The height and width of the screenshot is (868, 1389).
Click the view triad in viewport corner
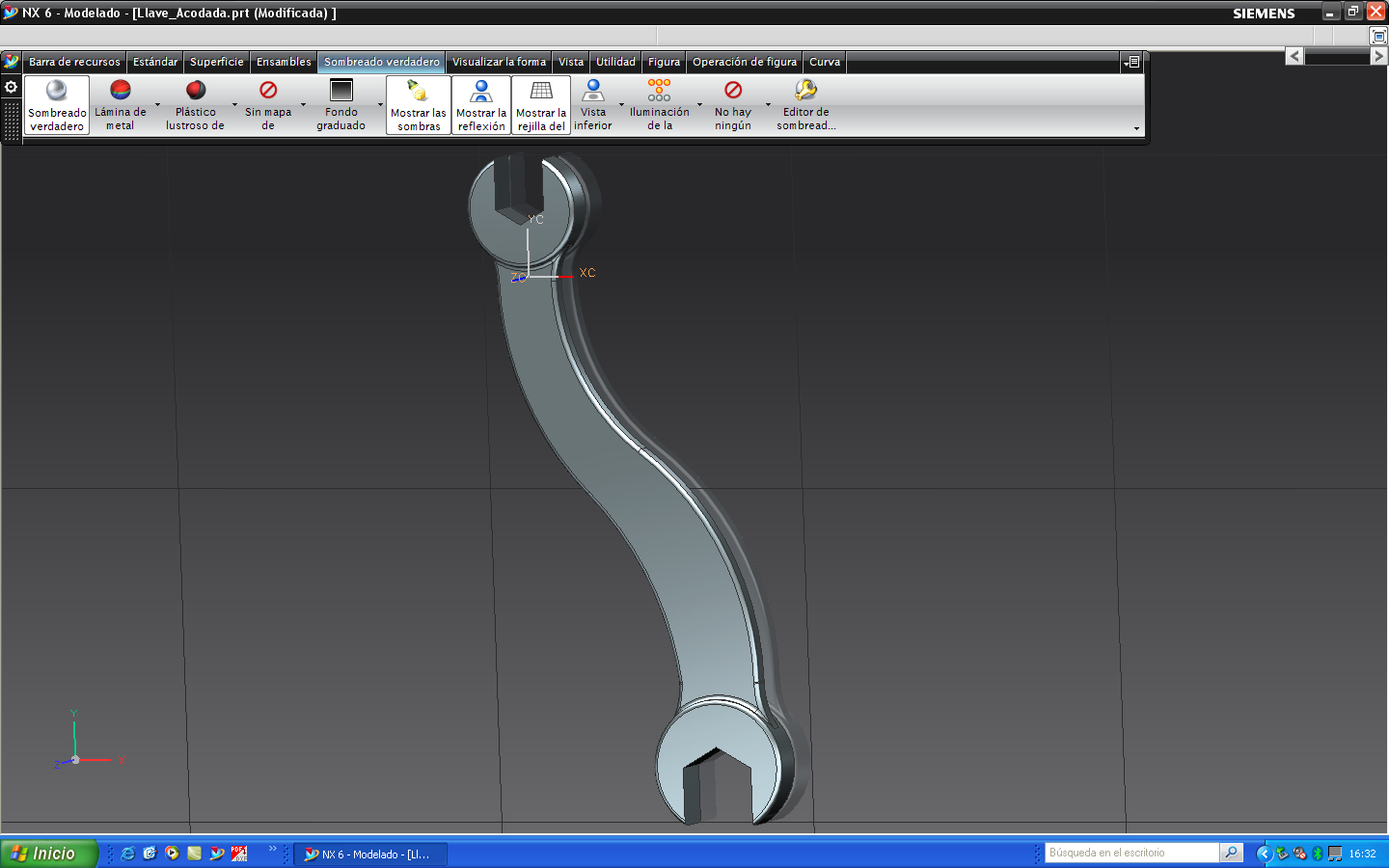click(x=89, y=741)
